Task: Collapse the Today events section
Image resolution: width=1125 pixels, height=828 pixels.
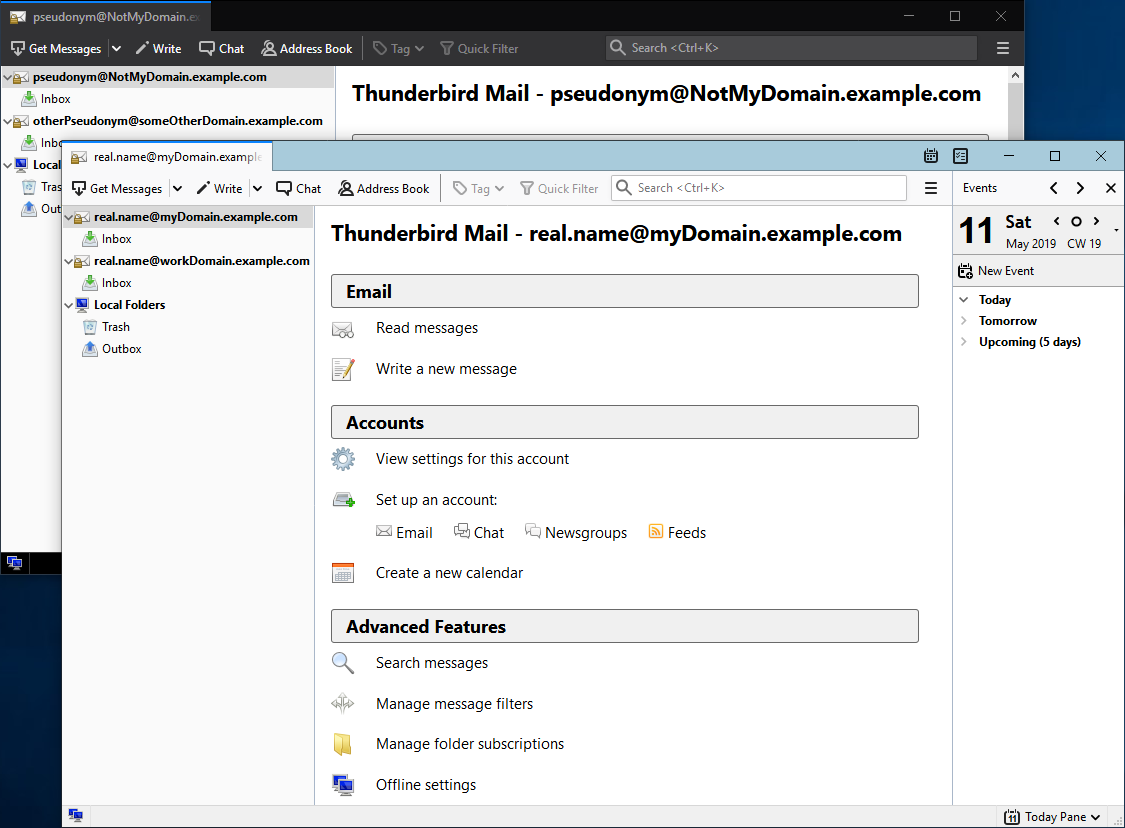Action: [x=964, y=300]
